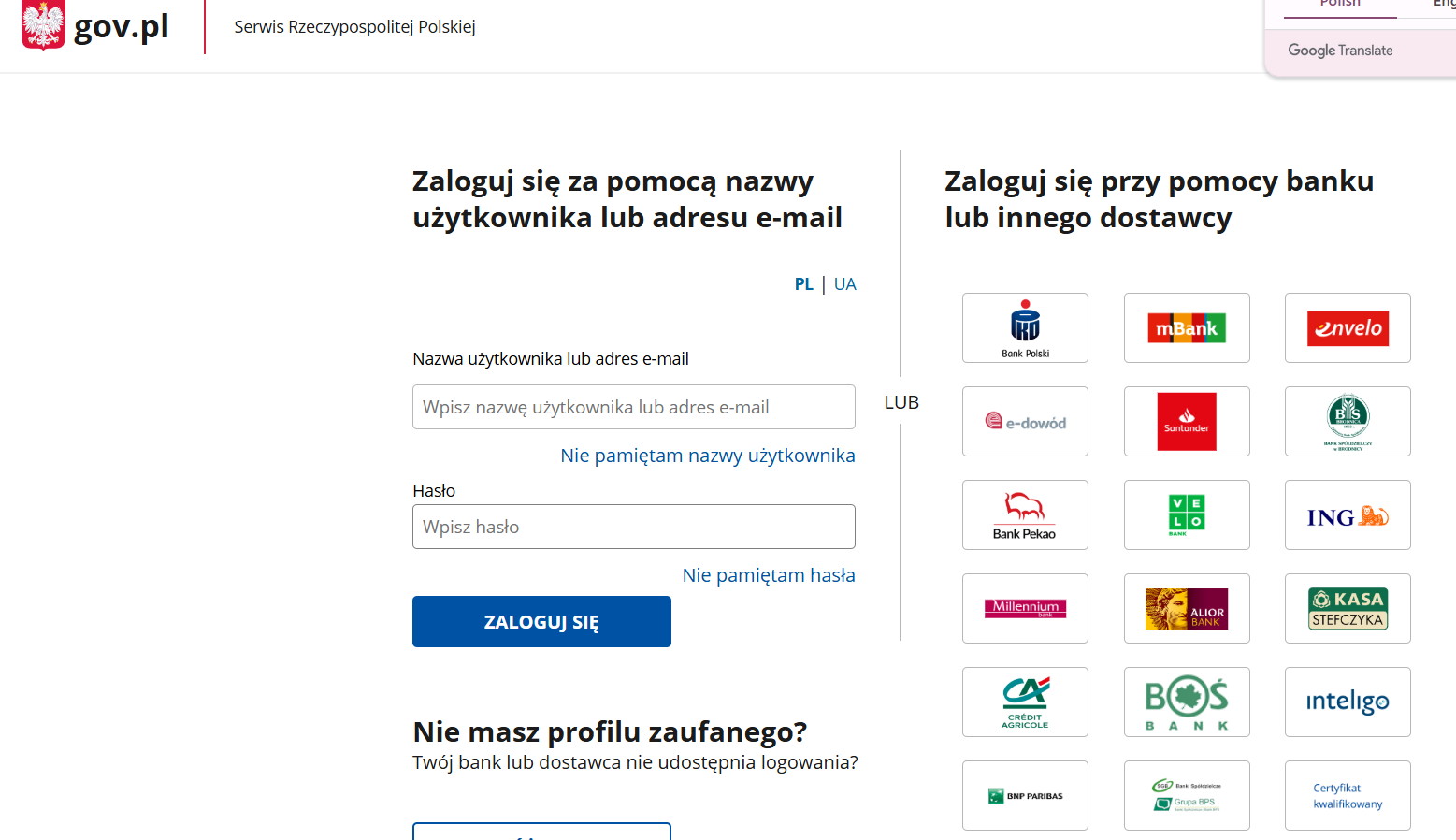Choose the BOŚ Bank tile
Screen dimensions: 1456x840
tap(1187, 702)
